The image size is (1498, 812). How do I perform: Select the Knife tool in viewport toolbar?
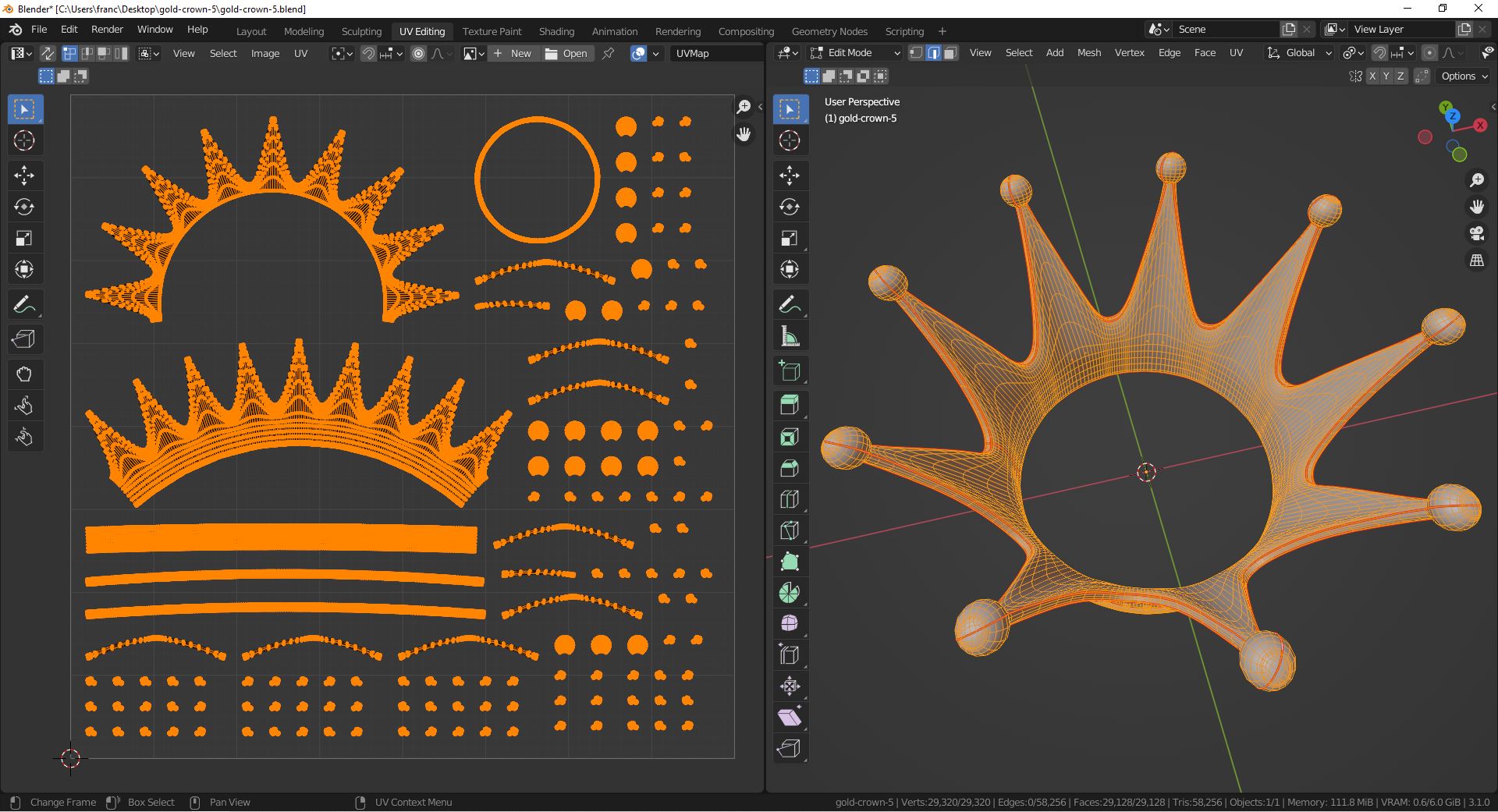(790, 530)
